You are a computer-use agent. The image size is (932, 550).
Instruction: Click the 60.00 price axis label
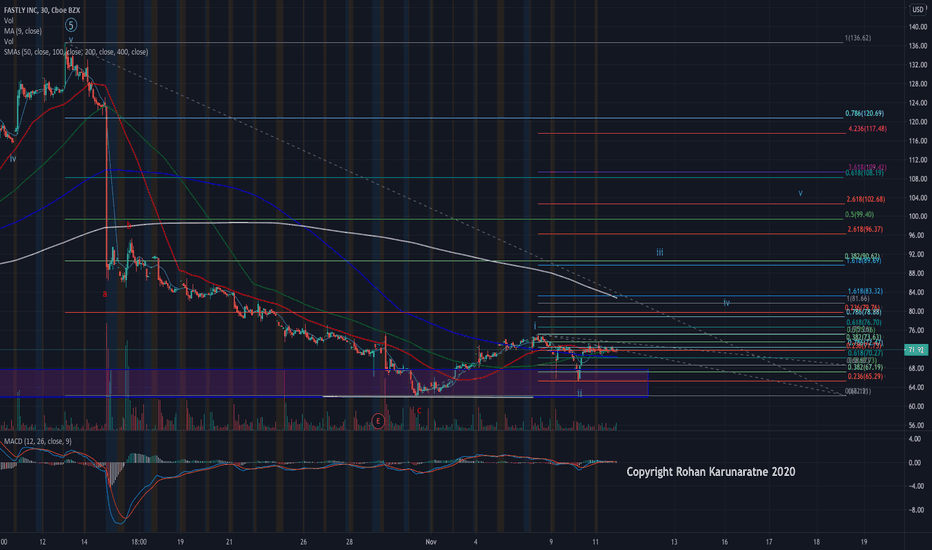[x=918, y=406]
